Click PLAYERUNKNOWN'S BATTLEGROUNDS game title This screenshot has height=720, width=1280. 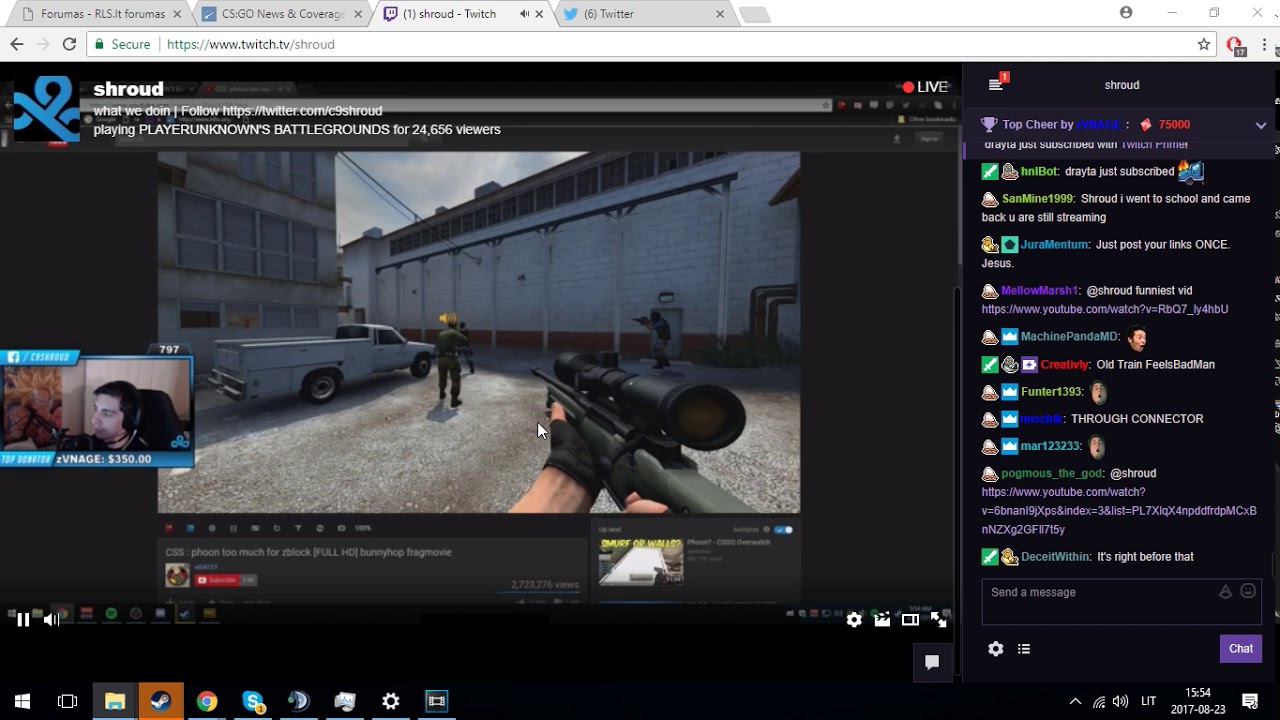[x=264, y=130]
